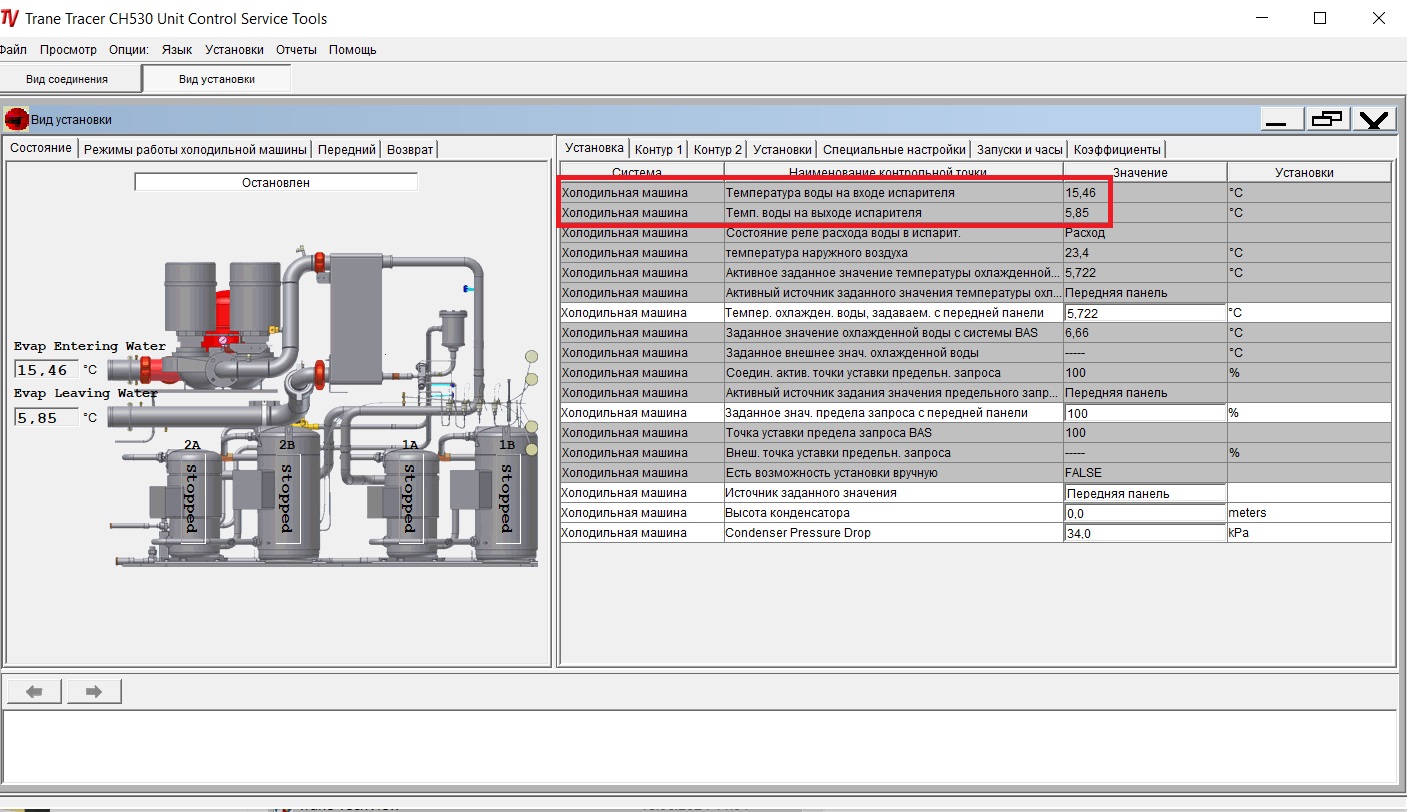
Task: Open the Коэффициенты tab
Action: [x=1117, y=149]
